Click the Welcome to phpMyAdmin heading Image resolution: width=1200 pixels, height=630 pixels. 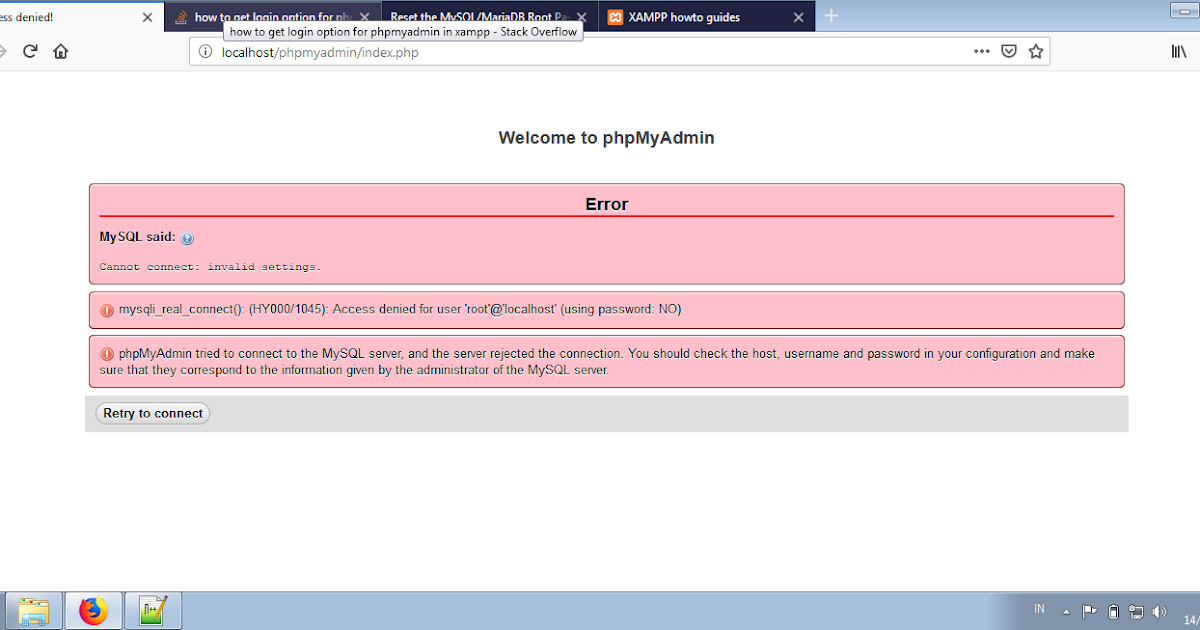606,138
